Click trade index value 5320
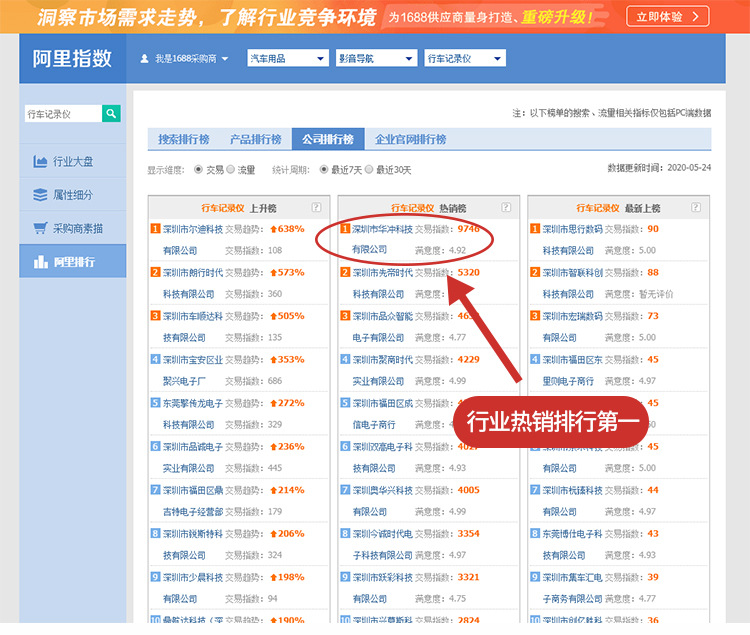The image size is (750, 635). [x=468, y=273]
